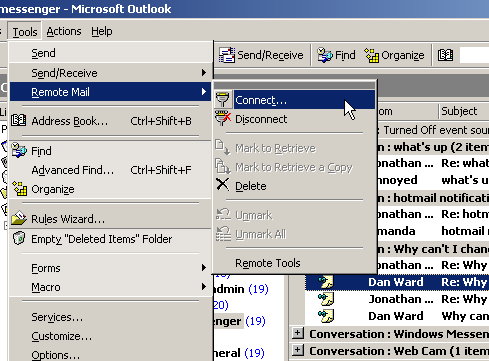
Task: Click the Delete X icon in submenu
Action: [222, 184]
